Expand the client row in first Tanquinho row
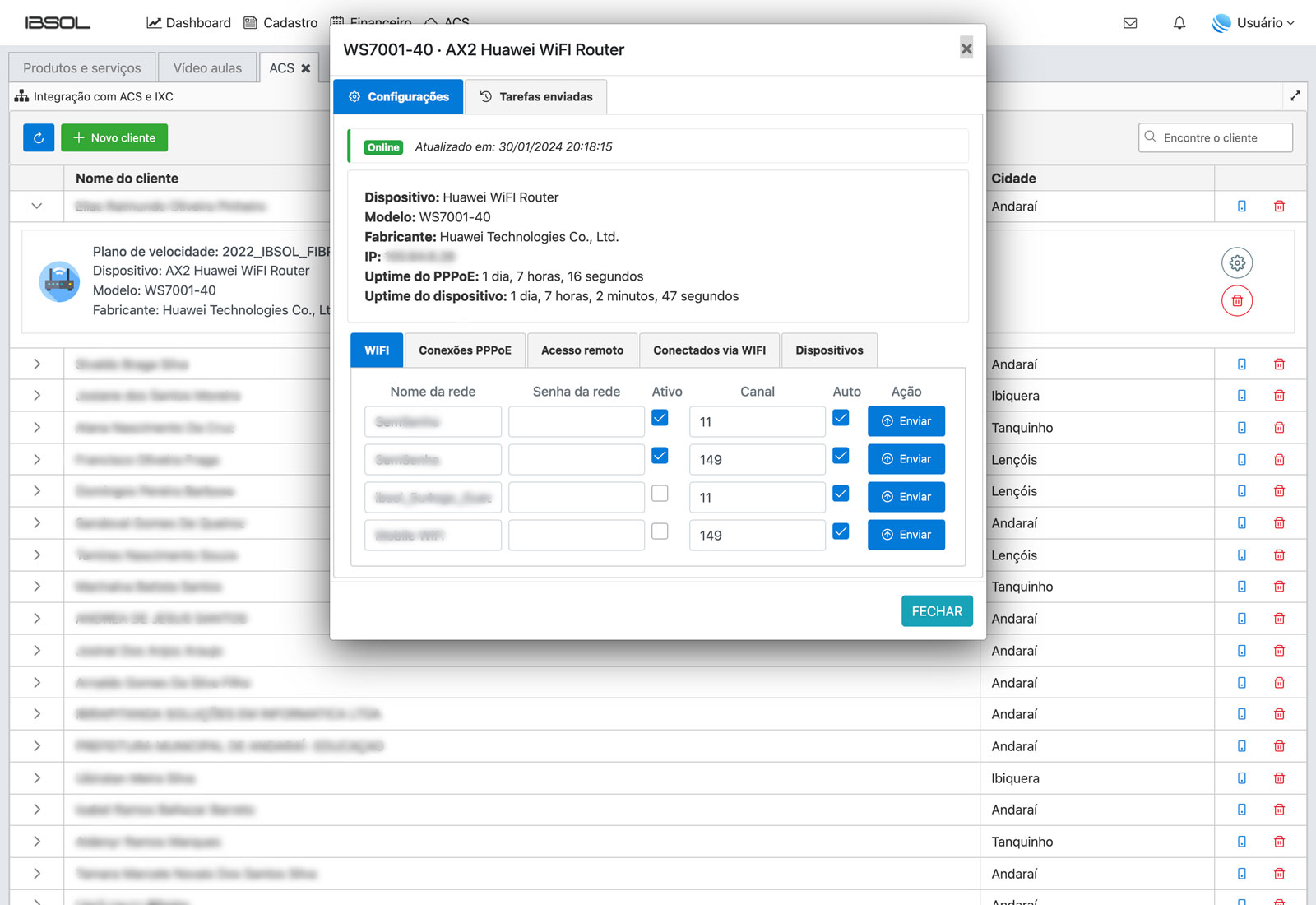Viewport: 1316px width, 905px height. [37, 428]
